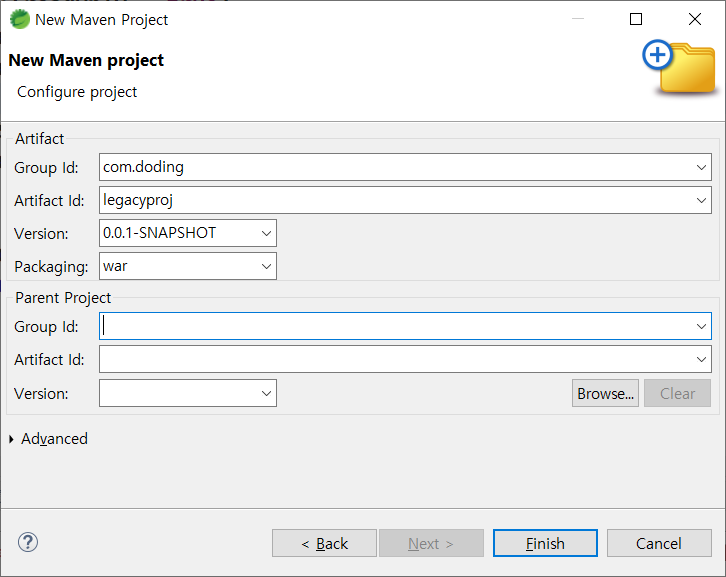
Task: Click the 'Parent Project' group label
Action: pyautogui.click(x=63, y=298)
